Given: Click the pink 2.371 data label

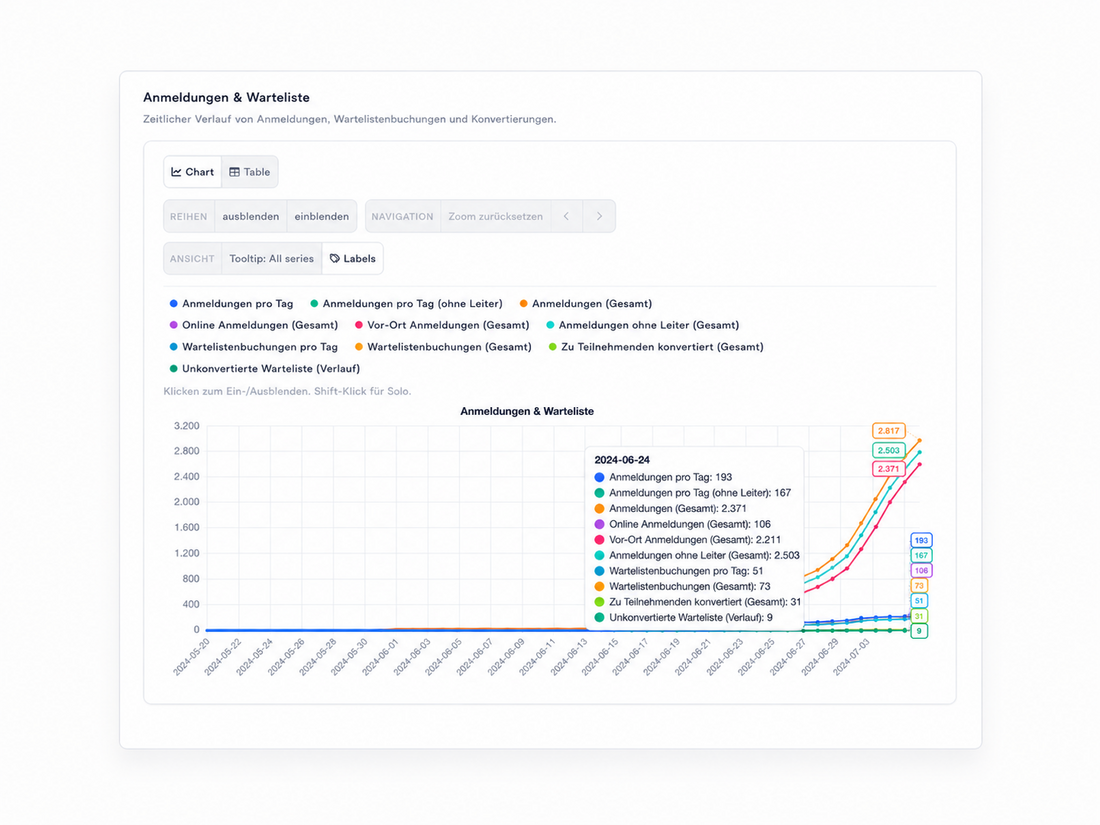Looking at the screenshot, I should (889, 469).
